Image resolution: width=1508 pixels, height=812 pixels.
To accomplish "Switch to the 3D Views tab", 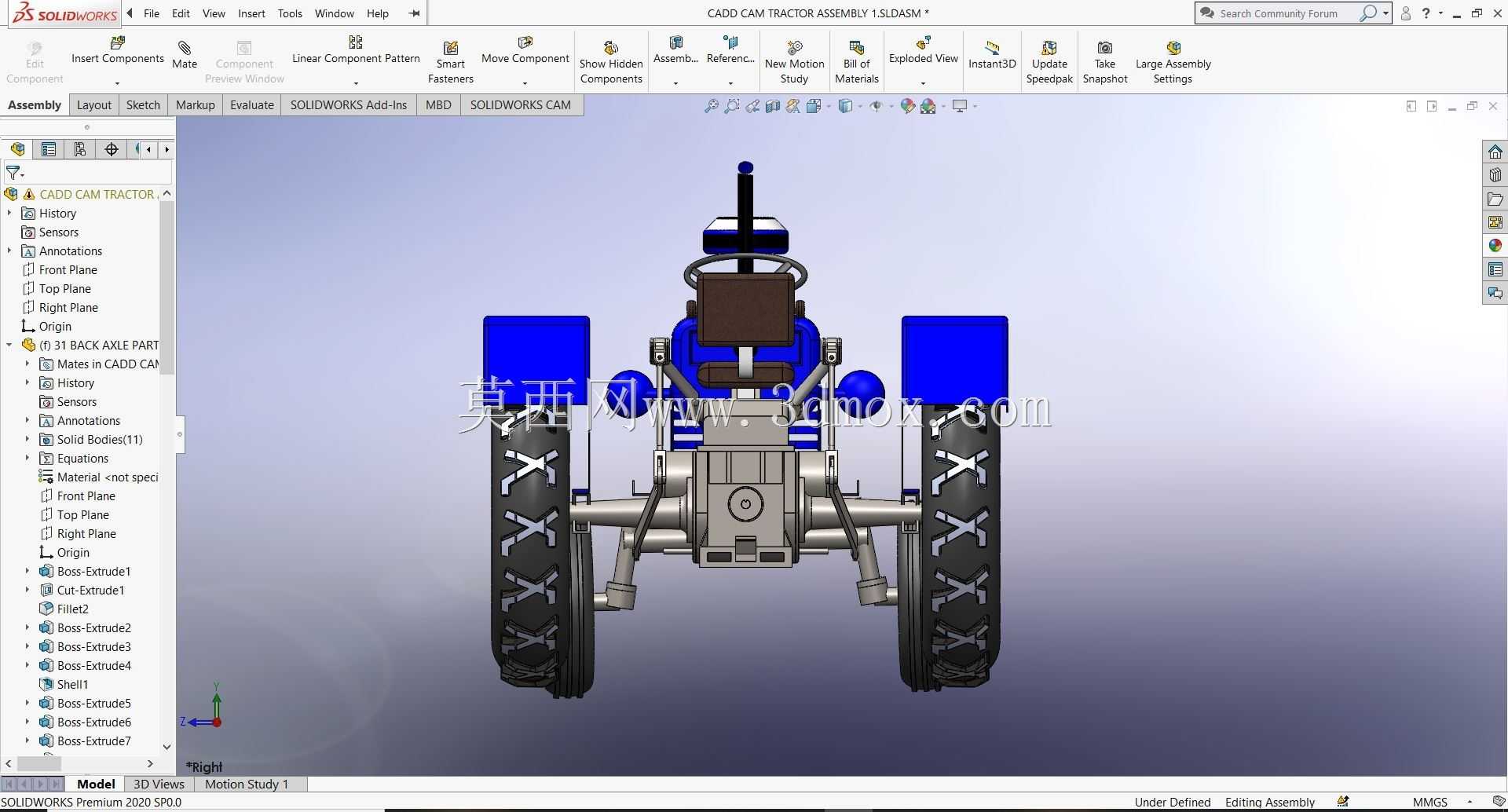I will point(159,784).
